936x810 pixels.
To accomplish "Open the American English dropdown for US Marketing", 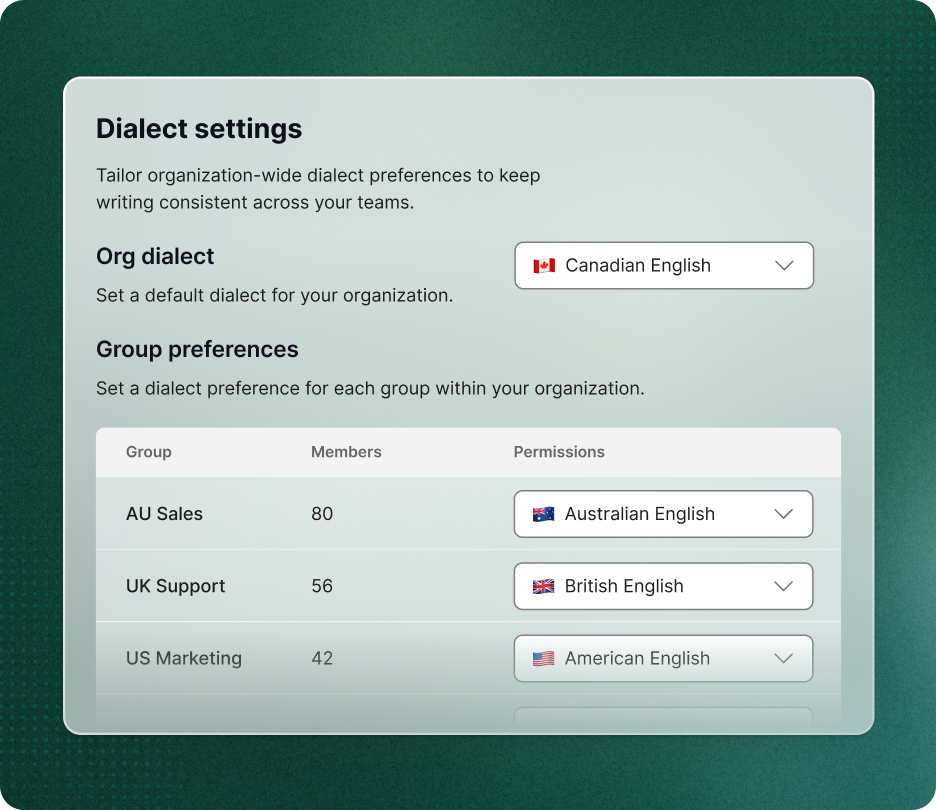I will click(663, 658).
